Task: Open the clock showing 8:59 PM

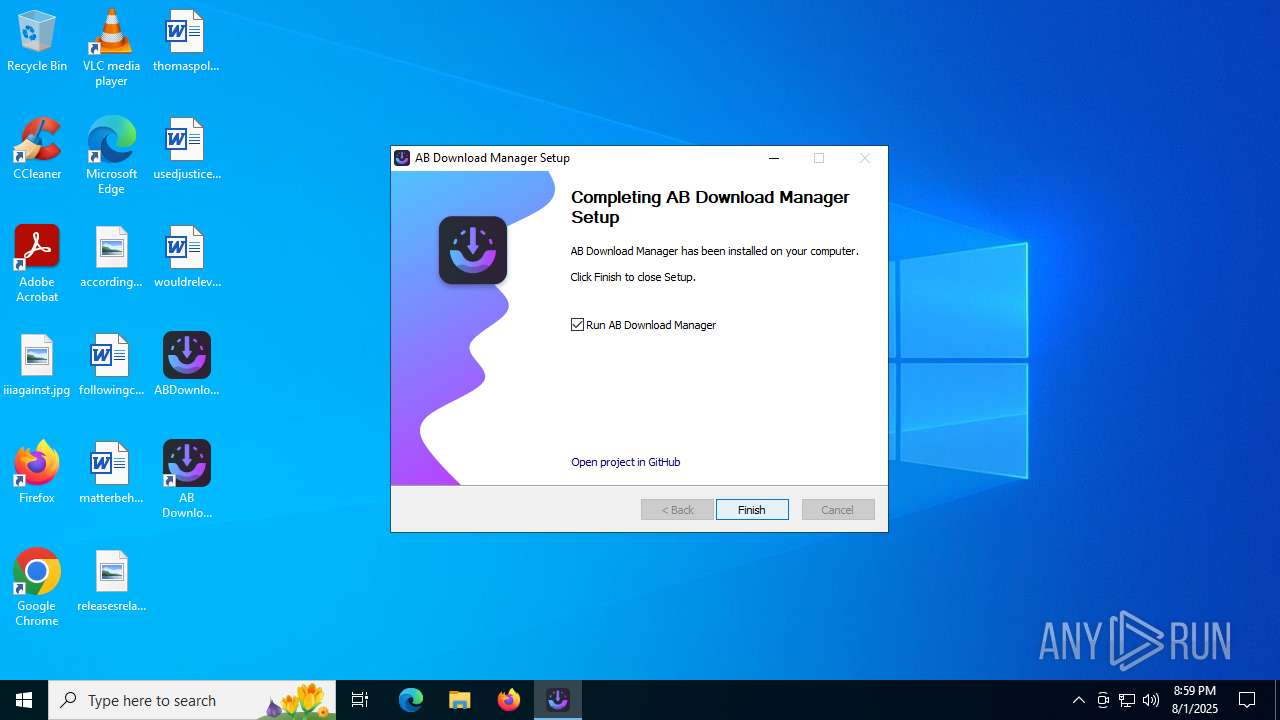Action: (x=1195, y=700)
